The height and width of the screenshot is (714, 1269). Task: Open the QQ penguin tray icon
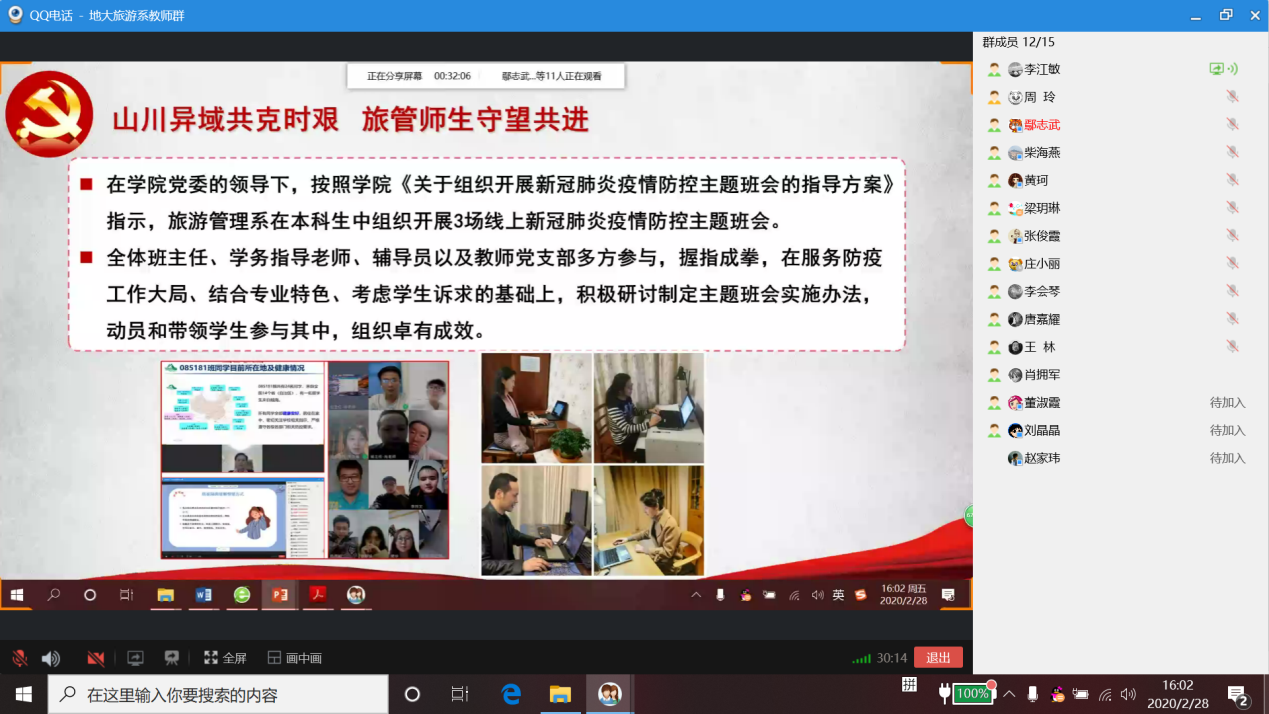[x=1058, y=694]
